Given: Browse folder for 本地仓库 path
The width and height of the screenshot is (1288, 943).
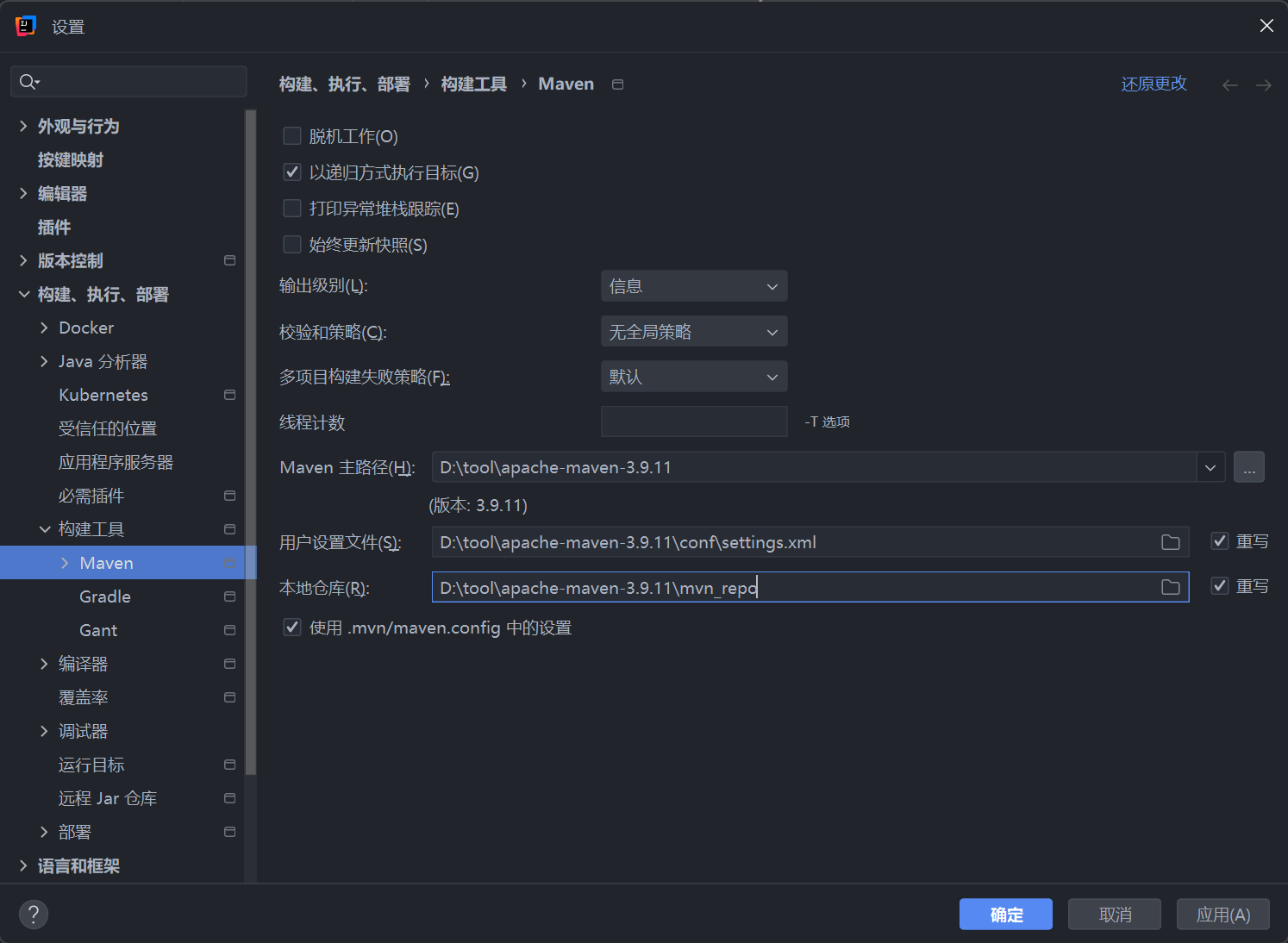Looking at the screenshot, I should (x=1171, y=587).
